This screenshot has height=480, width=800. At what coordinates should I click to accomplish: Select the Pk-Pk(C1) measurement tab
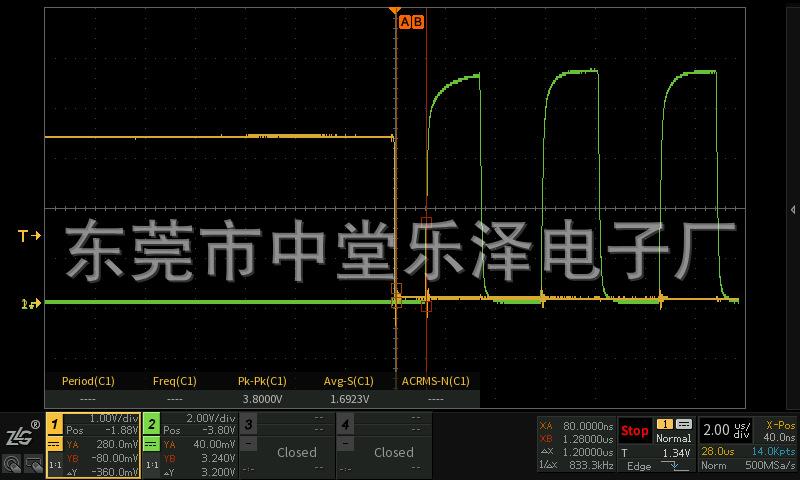[261, 381]
